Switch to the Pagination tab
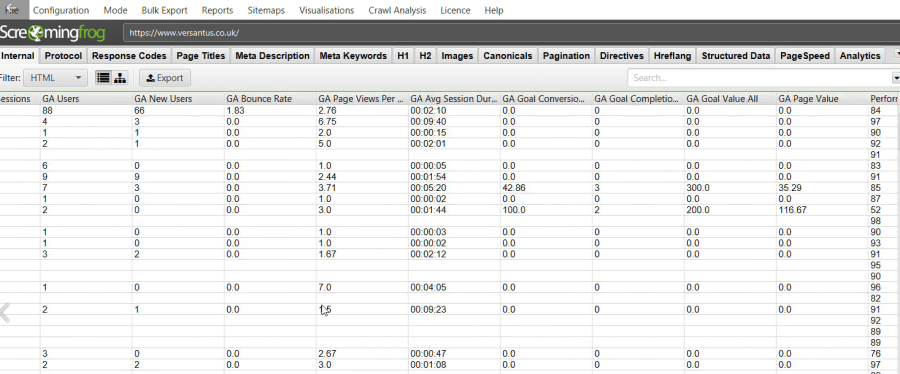 567,56
